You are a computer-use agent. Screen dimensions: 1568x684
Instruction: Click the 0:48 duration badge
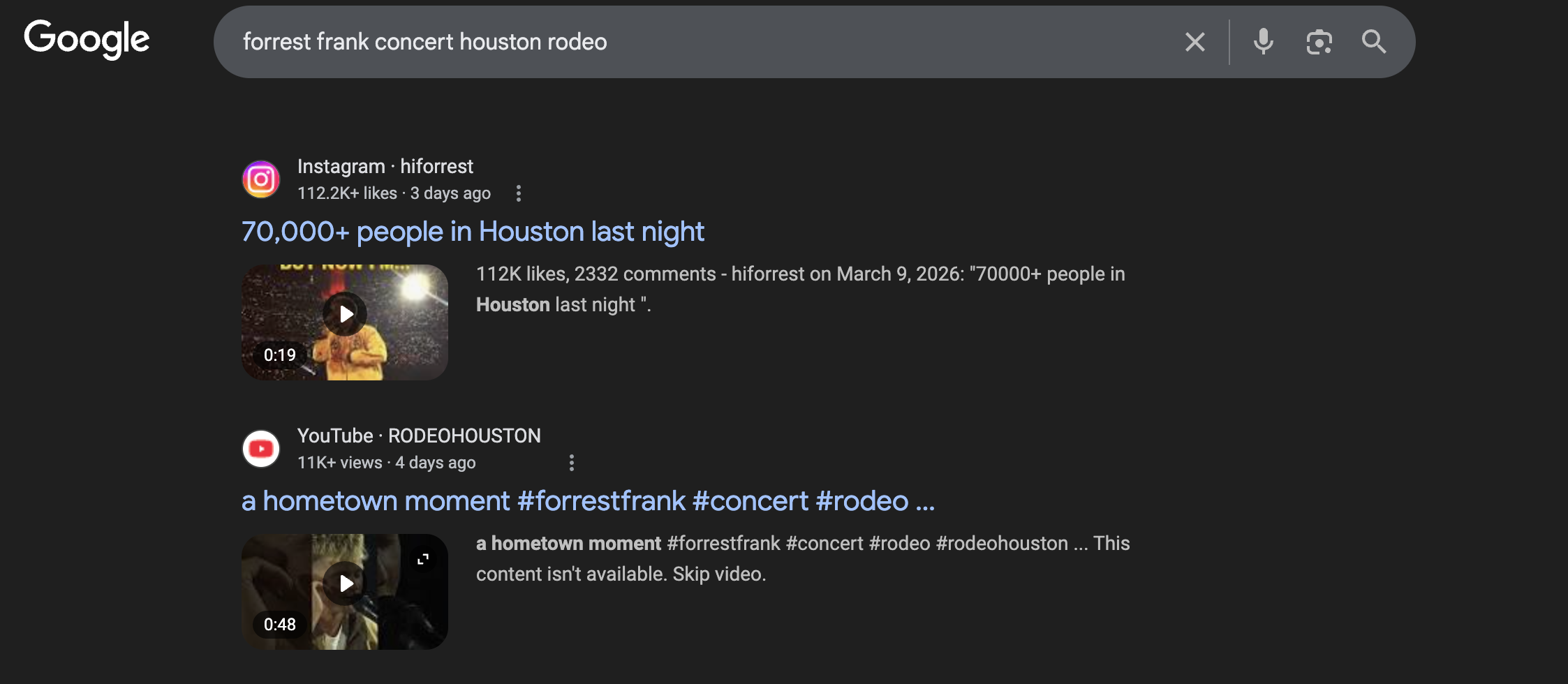(x=279, y=625)
